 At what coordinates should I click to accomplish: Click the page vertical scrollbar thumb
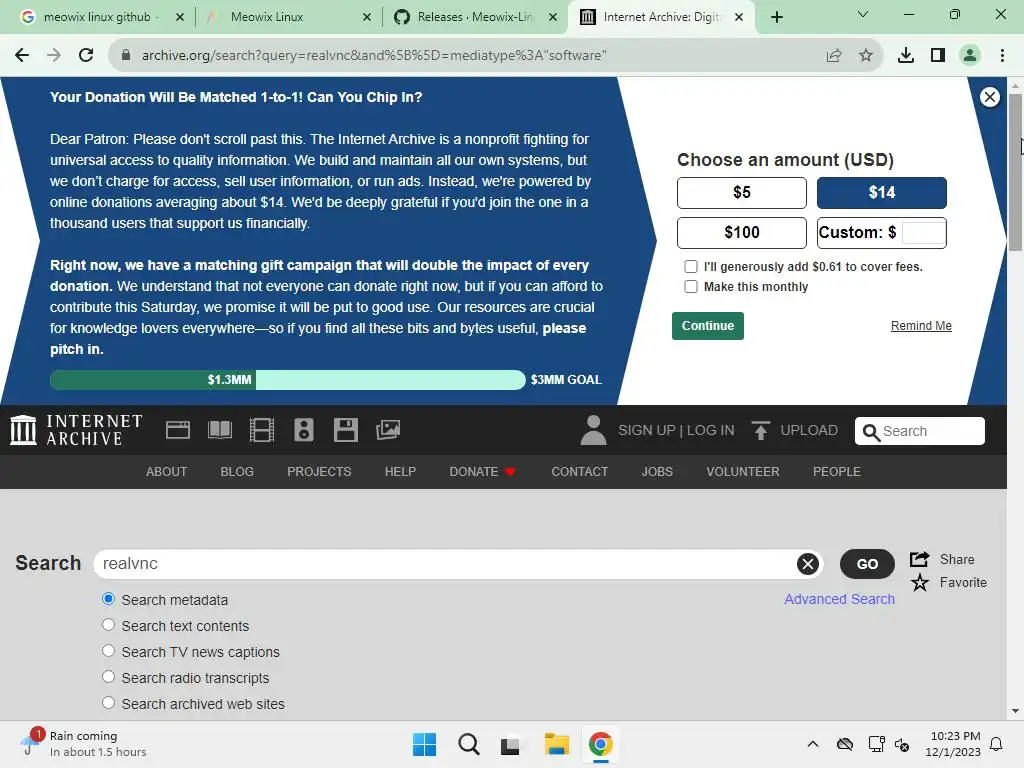tap(1015, 172)
